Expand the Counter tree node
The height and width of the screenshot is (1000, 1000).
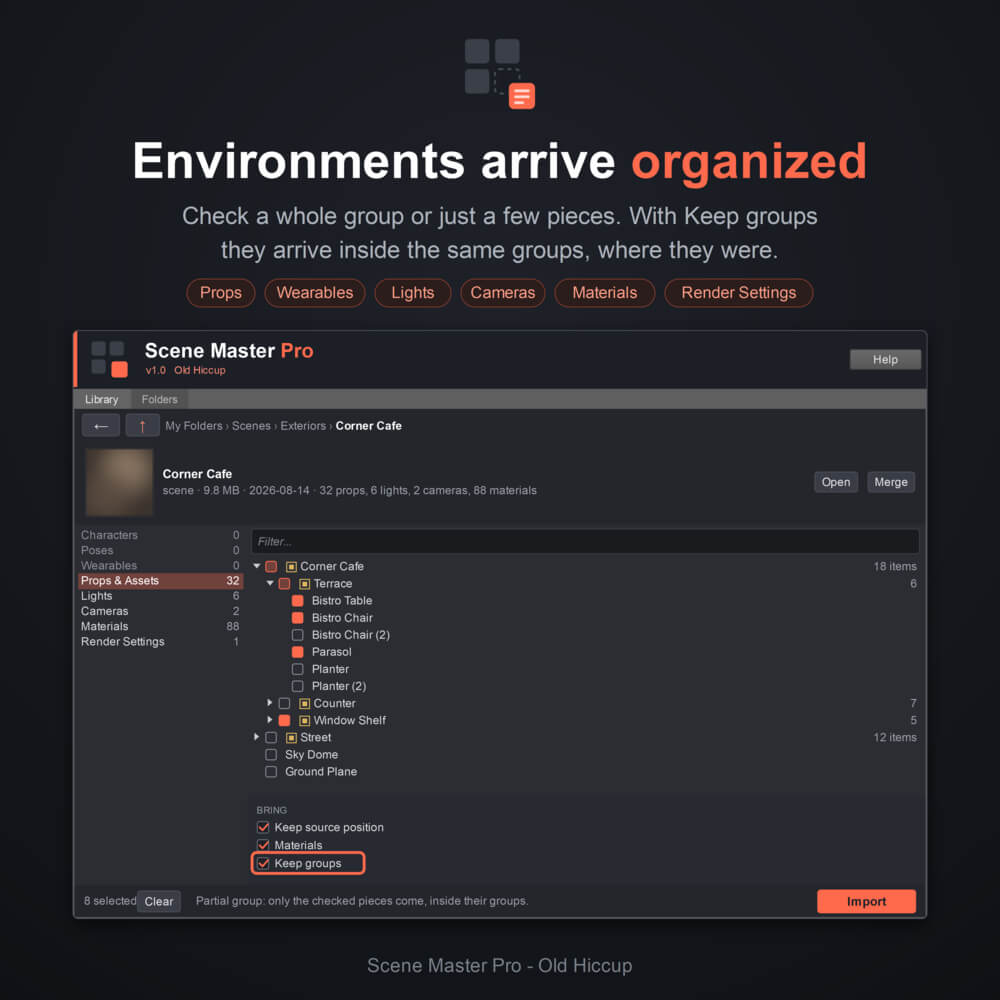[270, 703]
